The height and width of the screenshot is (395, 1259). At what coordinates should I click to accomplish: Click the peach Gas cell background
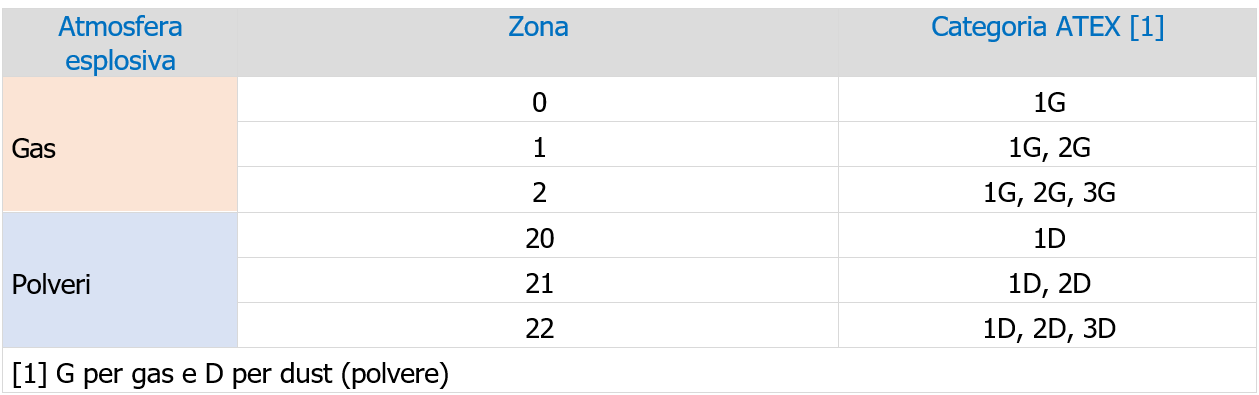pyautogui.click(x=120, y=145)
